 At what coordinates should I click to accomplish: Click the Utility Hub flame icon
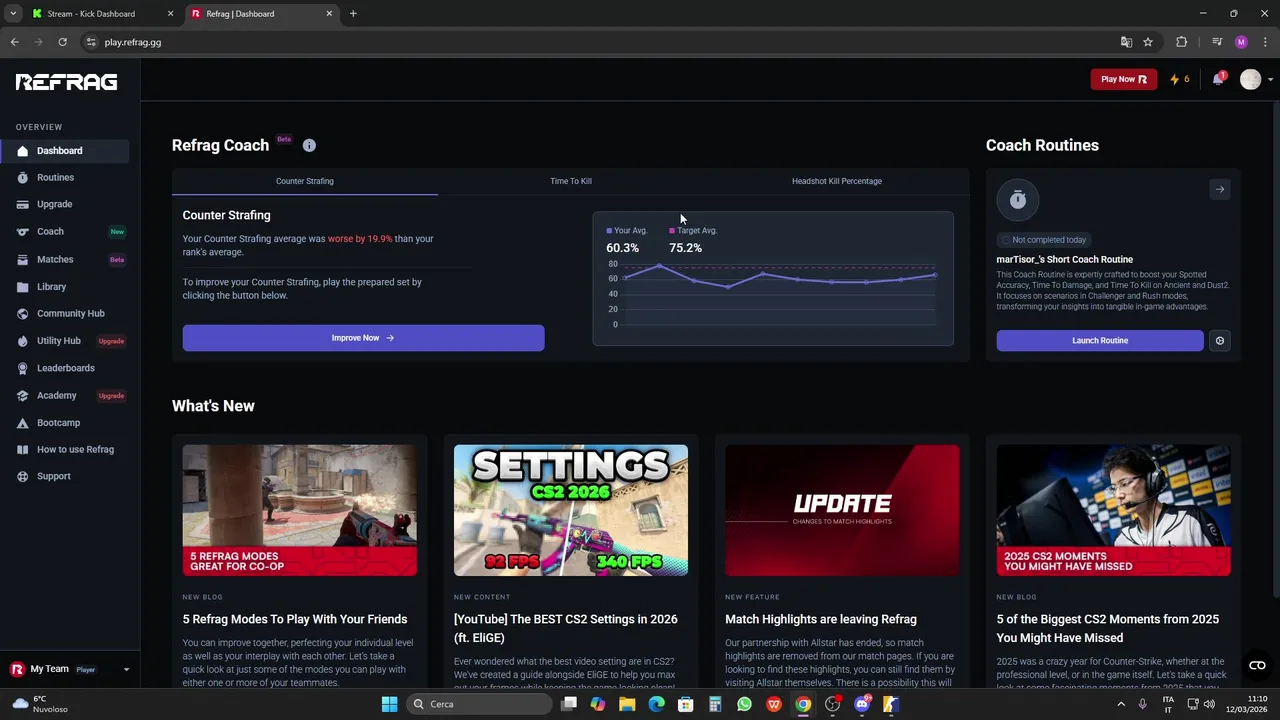22,341
